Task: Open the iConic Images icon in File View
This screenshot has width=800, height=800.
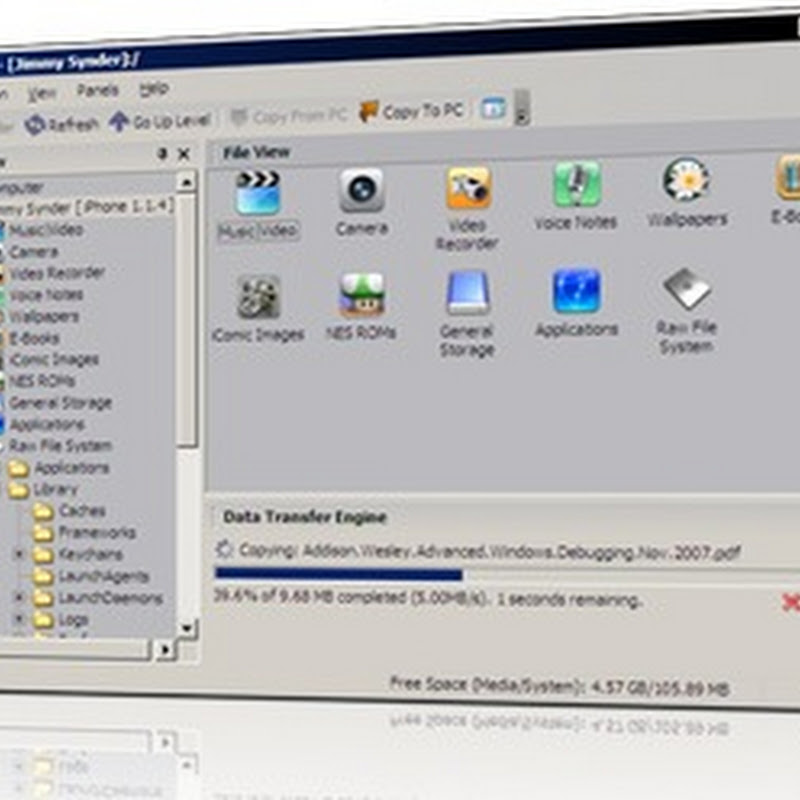Action: (x=258, y=297)
